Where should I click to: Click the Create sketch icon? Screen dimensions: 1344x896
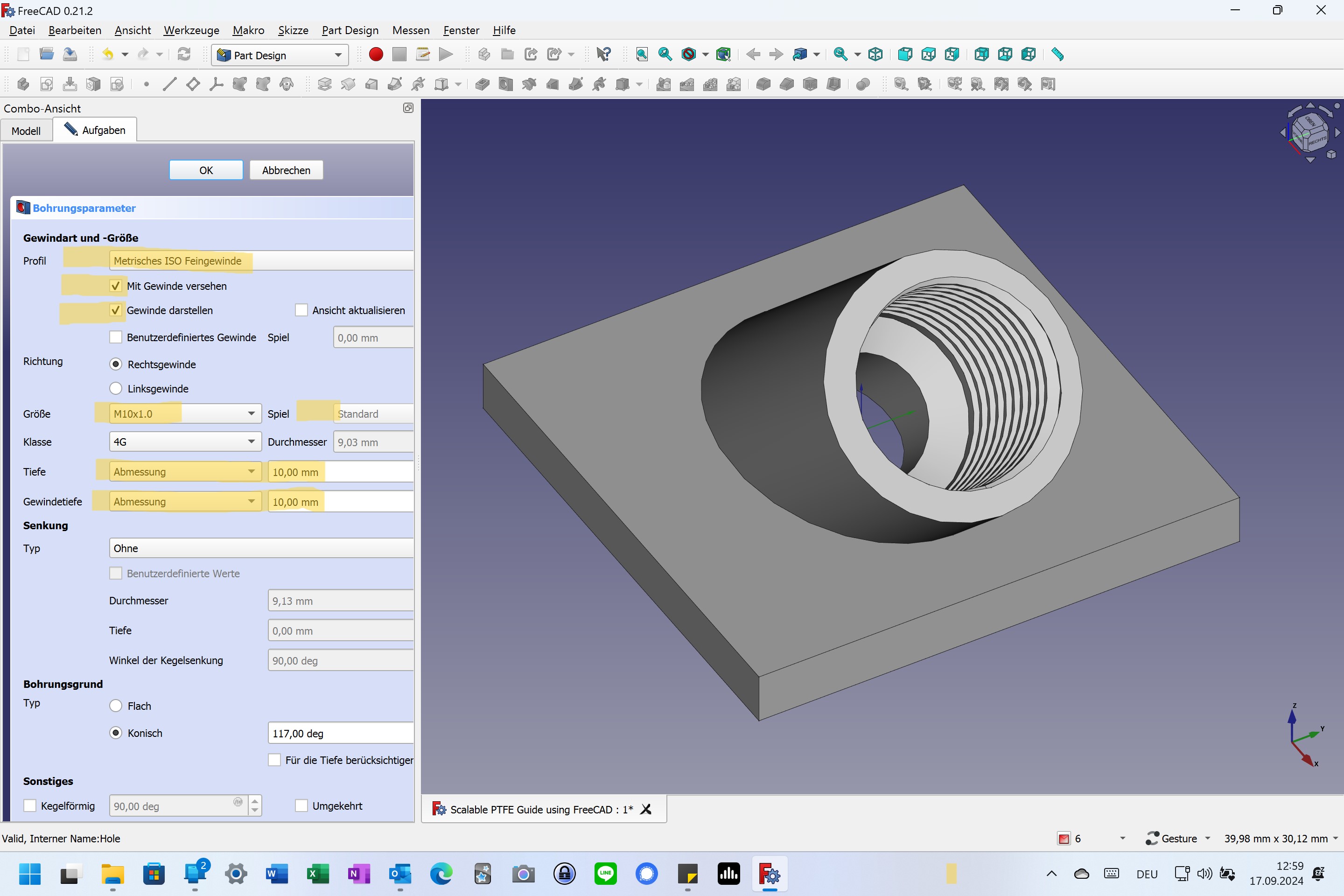pyautogui.click(x=47, y=84)
